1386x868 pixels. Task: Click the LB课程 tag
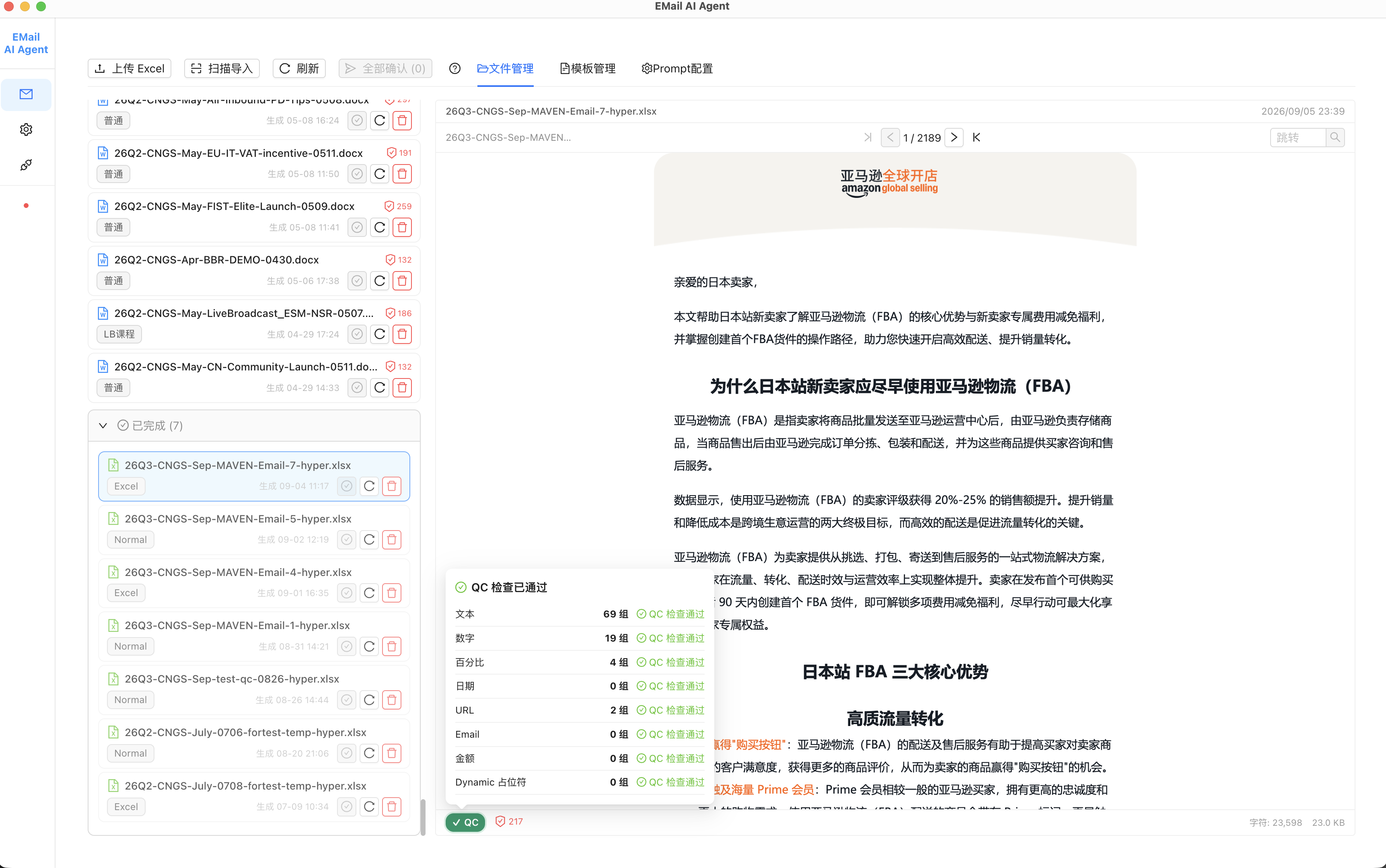[x=119, y=334]
